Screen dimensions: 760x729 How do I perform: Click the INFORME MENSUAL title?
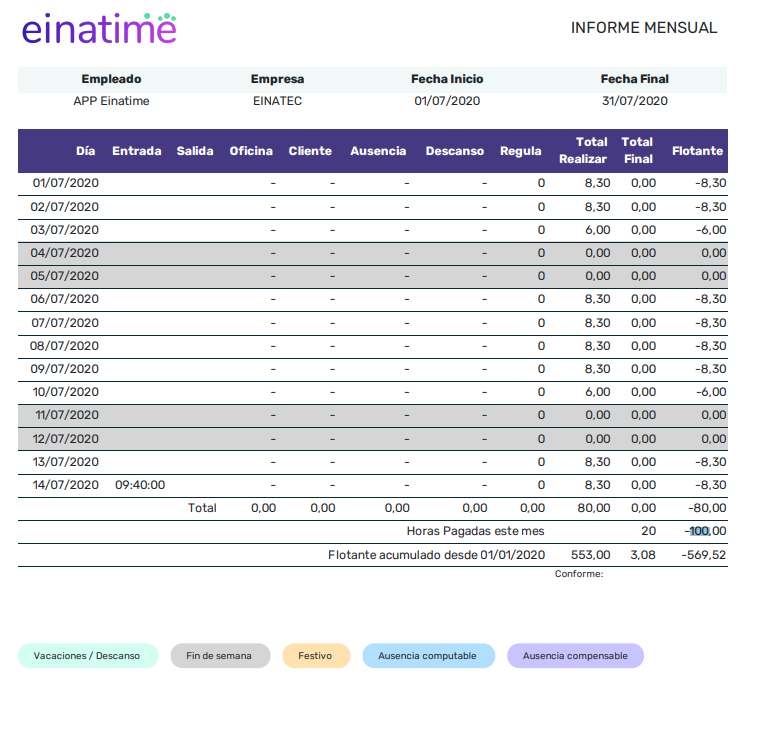pos(643,28)
